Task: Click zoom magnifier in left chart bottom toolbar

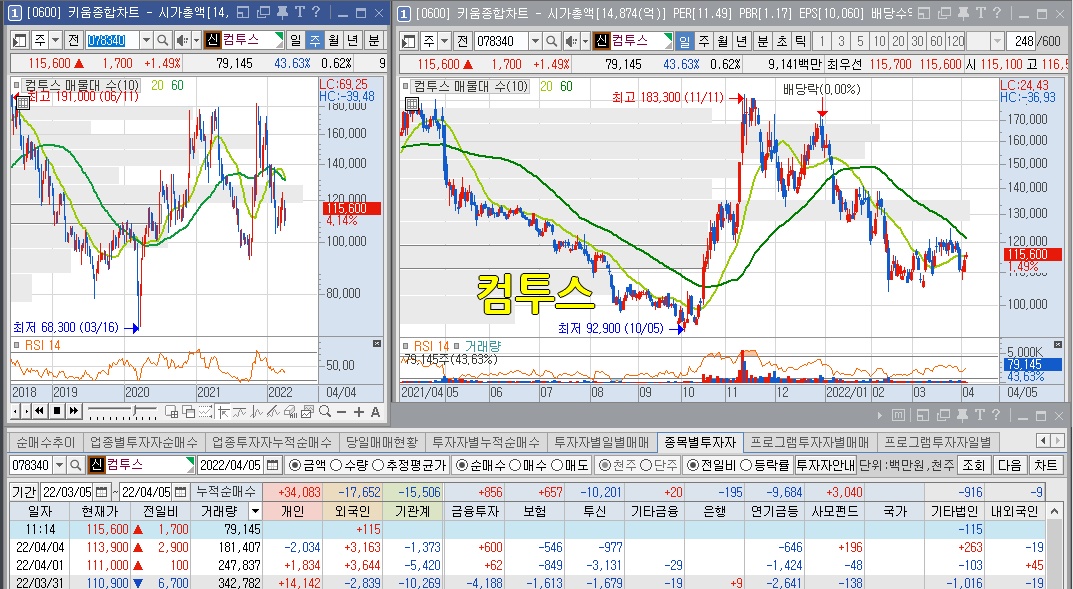Action: point(325,411)
